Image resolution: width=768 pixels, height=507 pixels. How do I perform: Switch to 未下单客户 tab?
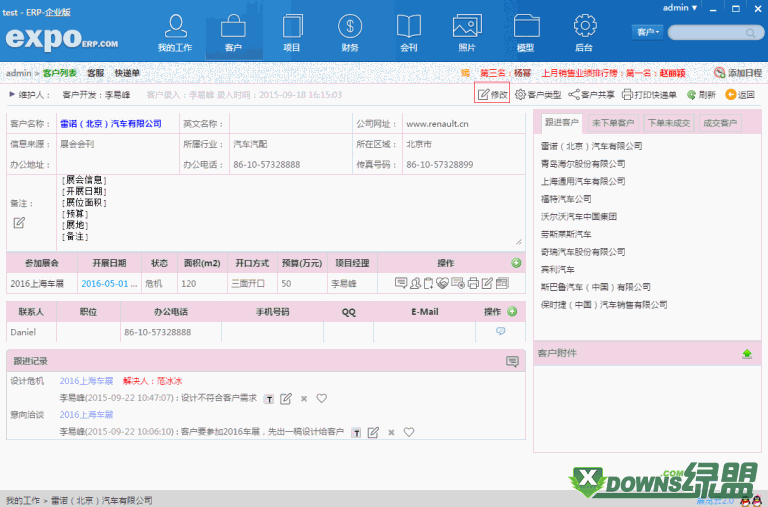pyautogui.click(x=613, y=123)
